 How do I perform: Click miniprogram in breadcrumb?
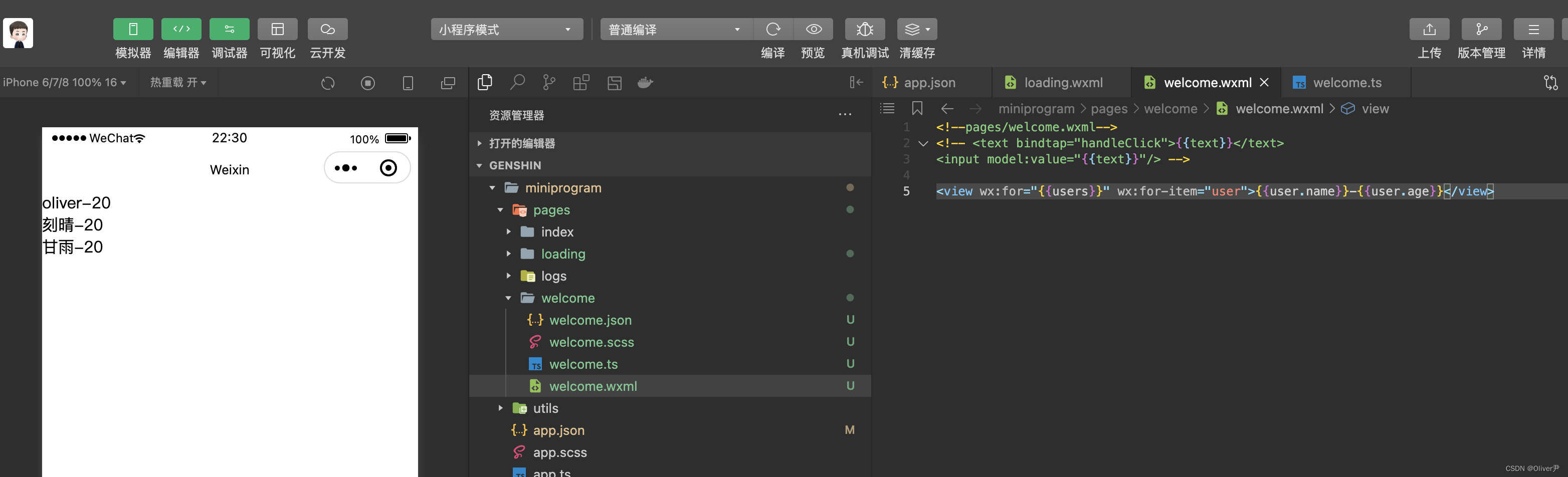click(x=1036, y=108)
